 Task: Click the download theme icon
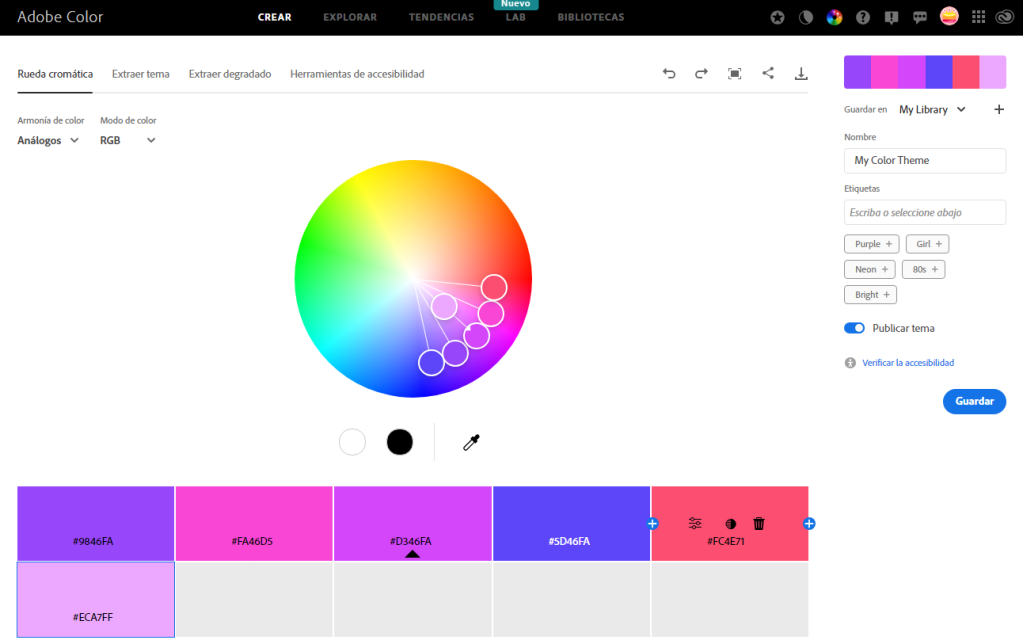tap(801, 74)
